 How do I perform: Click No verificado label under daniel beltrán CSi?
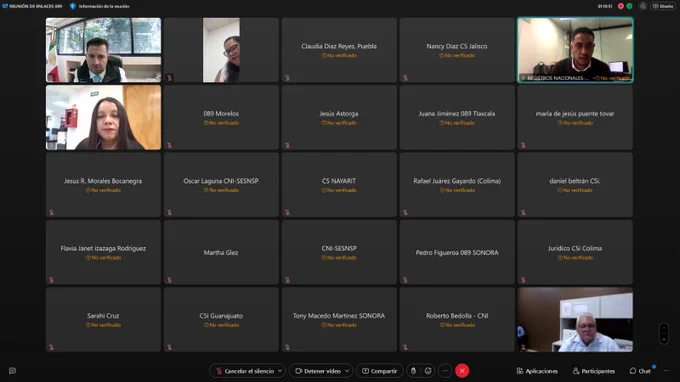click(x=575, y=190)
